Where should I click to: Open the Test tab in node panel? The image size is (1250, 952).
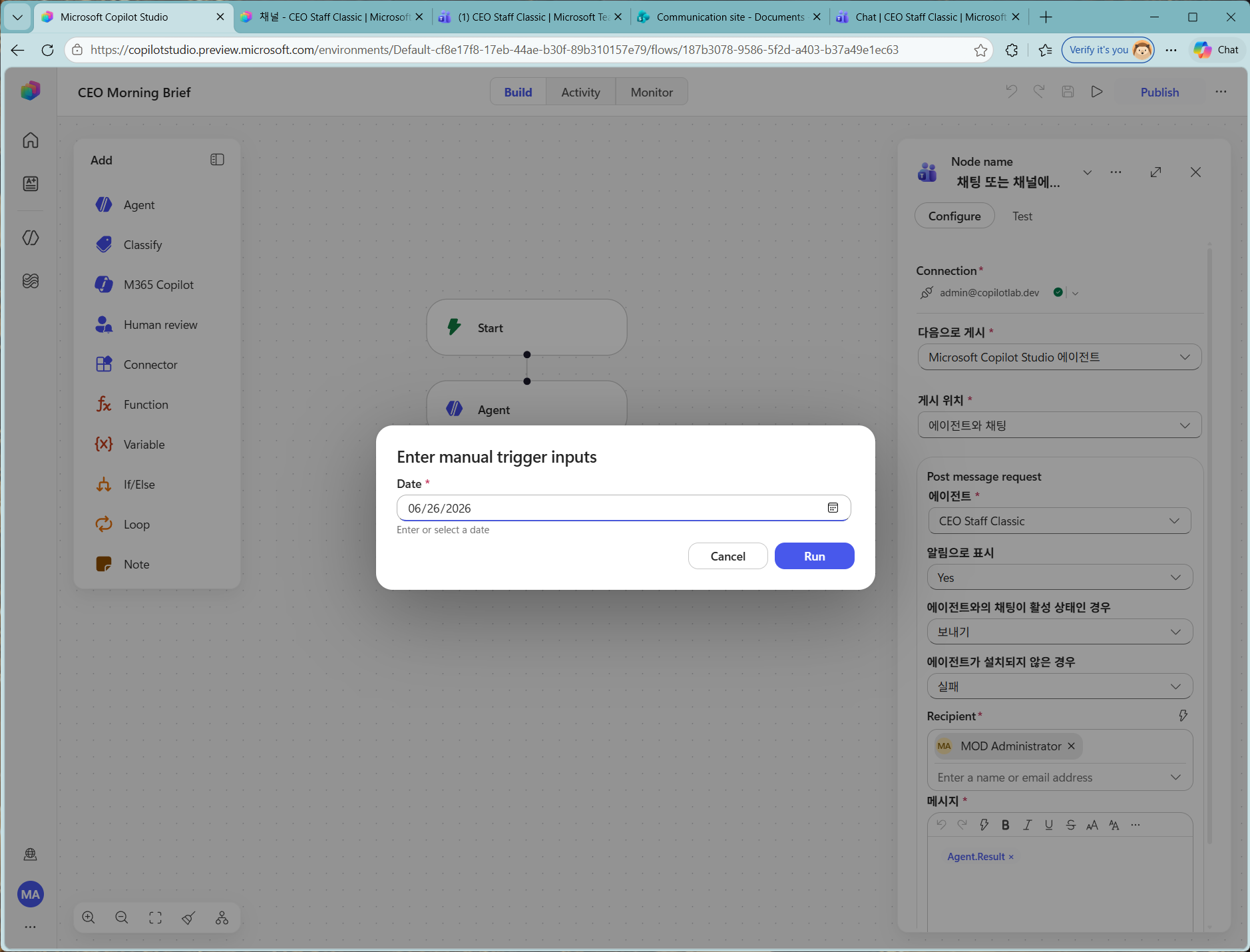(1022, 216)
